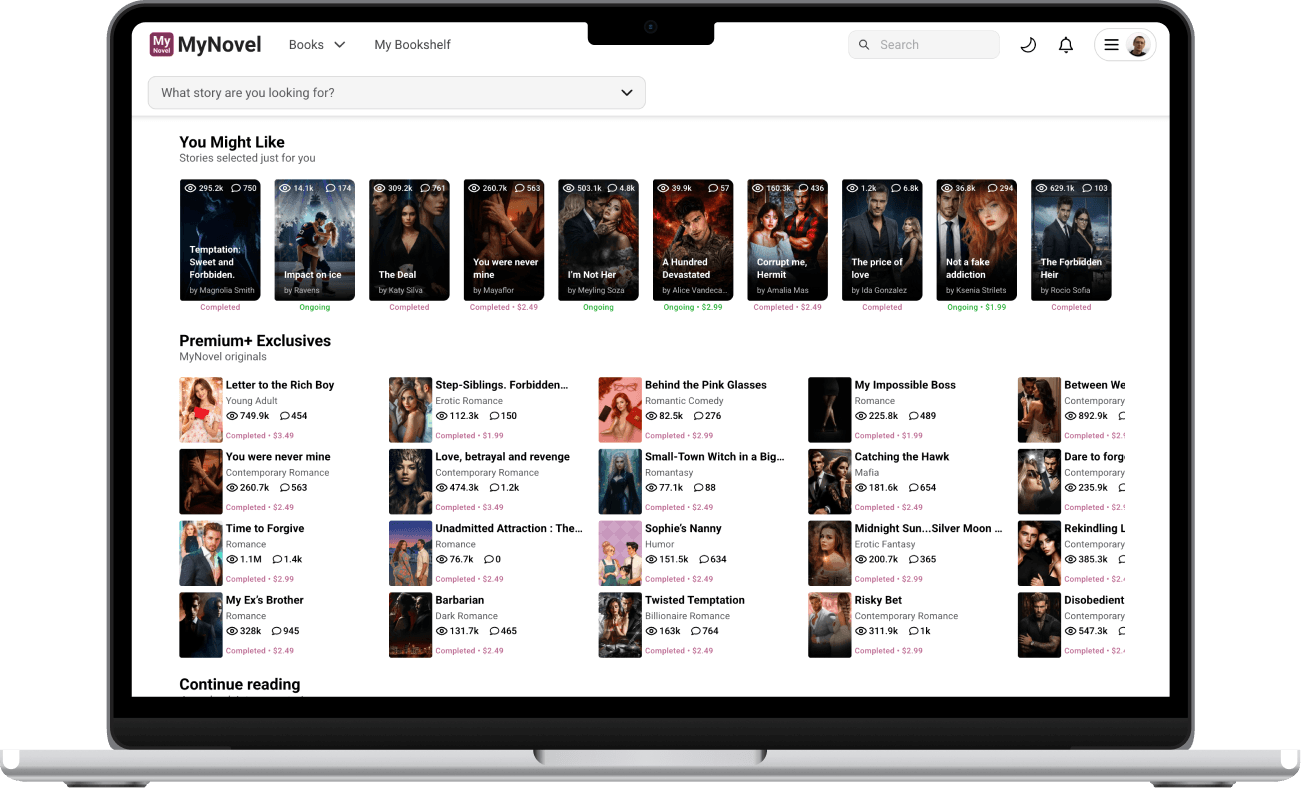Viewport: 1301px width, 788px height.
Task: Click views eye icon on Letter to the Rich Boy
Action: point(232,416)
